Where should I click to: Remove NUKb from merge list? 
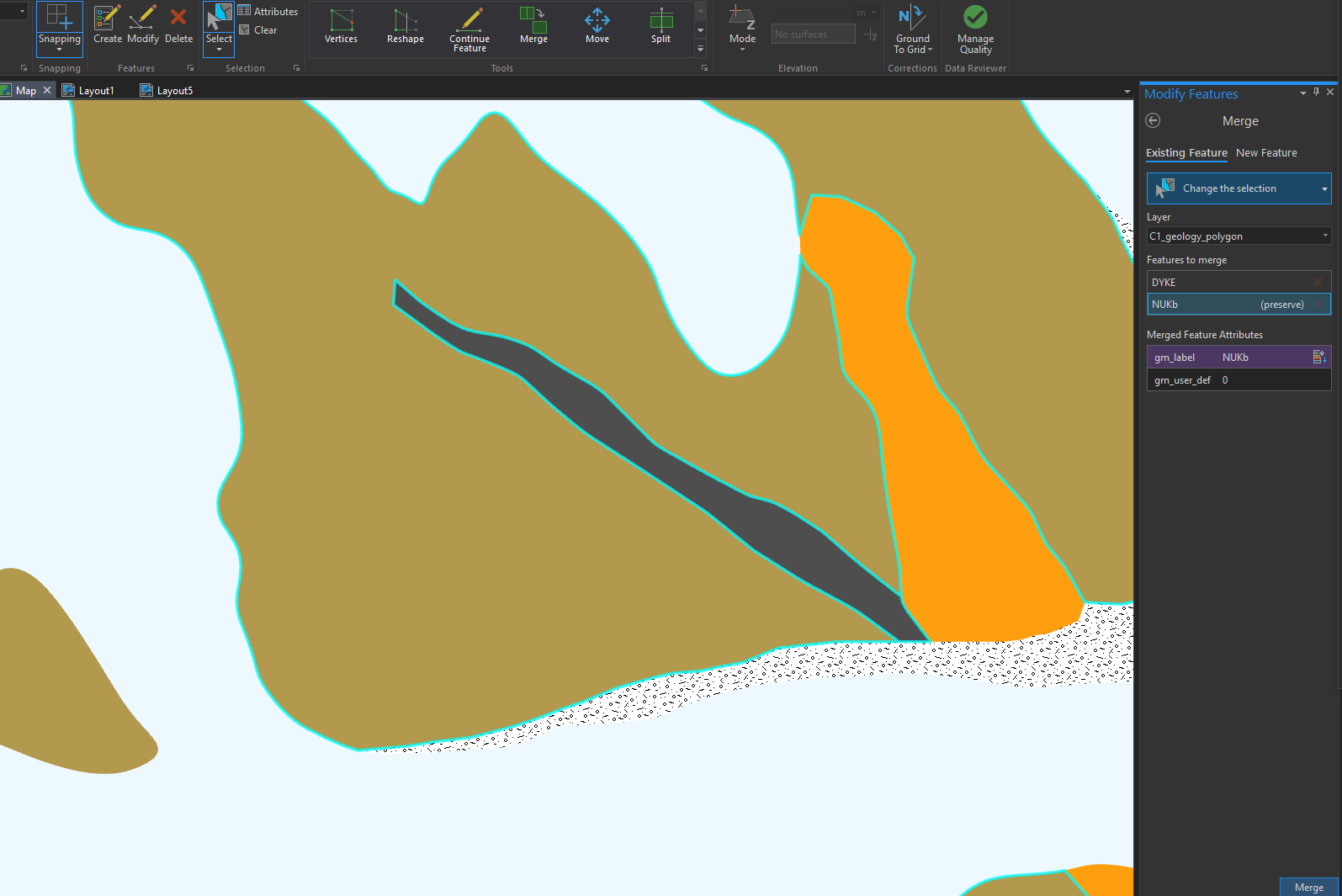(1318, 304)
